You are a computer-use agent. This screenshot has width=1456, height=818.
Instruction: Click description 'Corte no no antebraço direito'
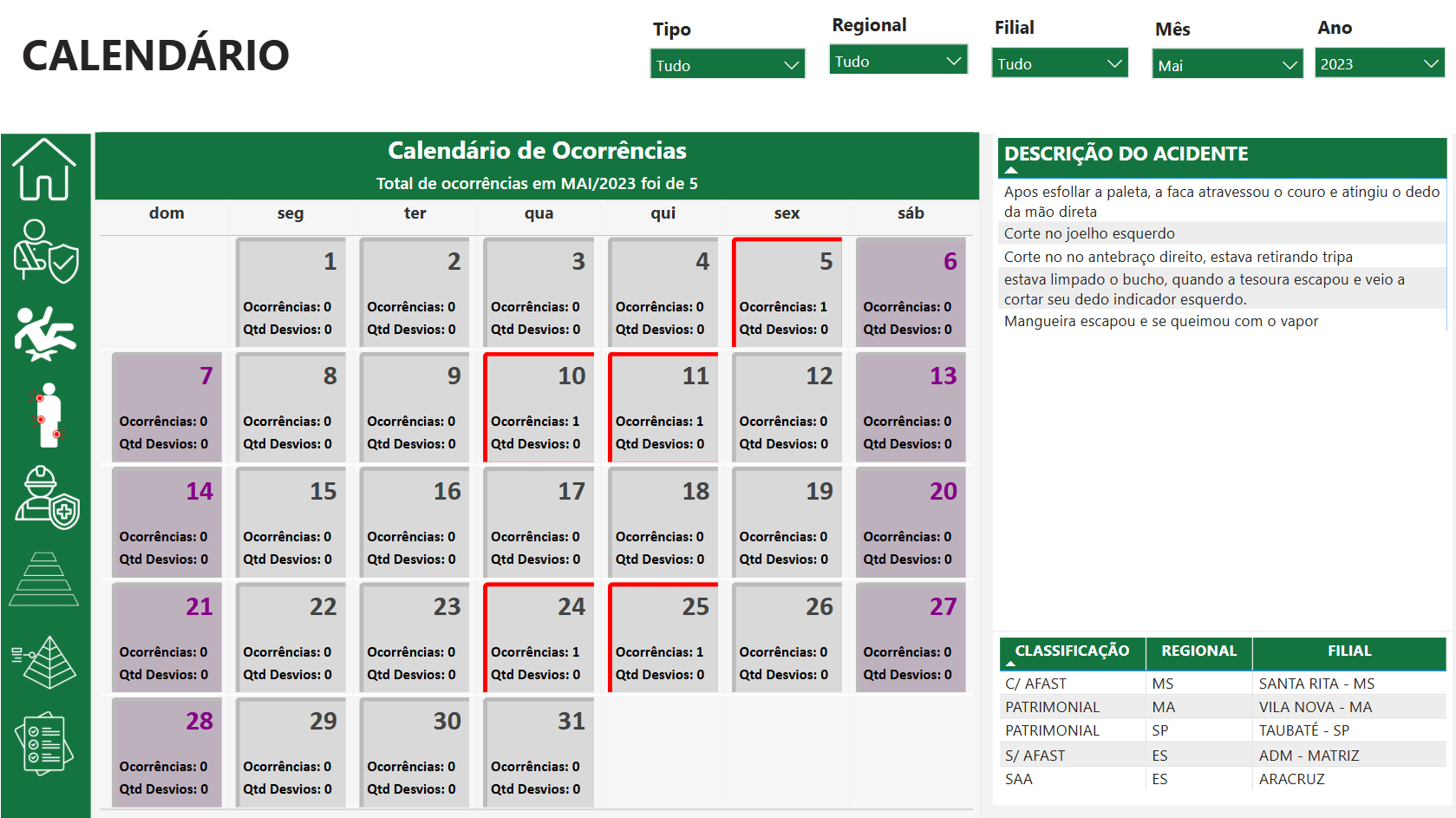click(x=1179, y=257)
